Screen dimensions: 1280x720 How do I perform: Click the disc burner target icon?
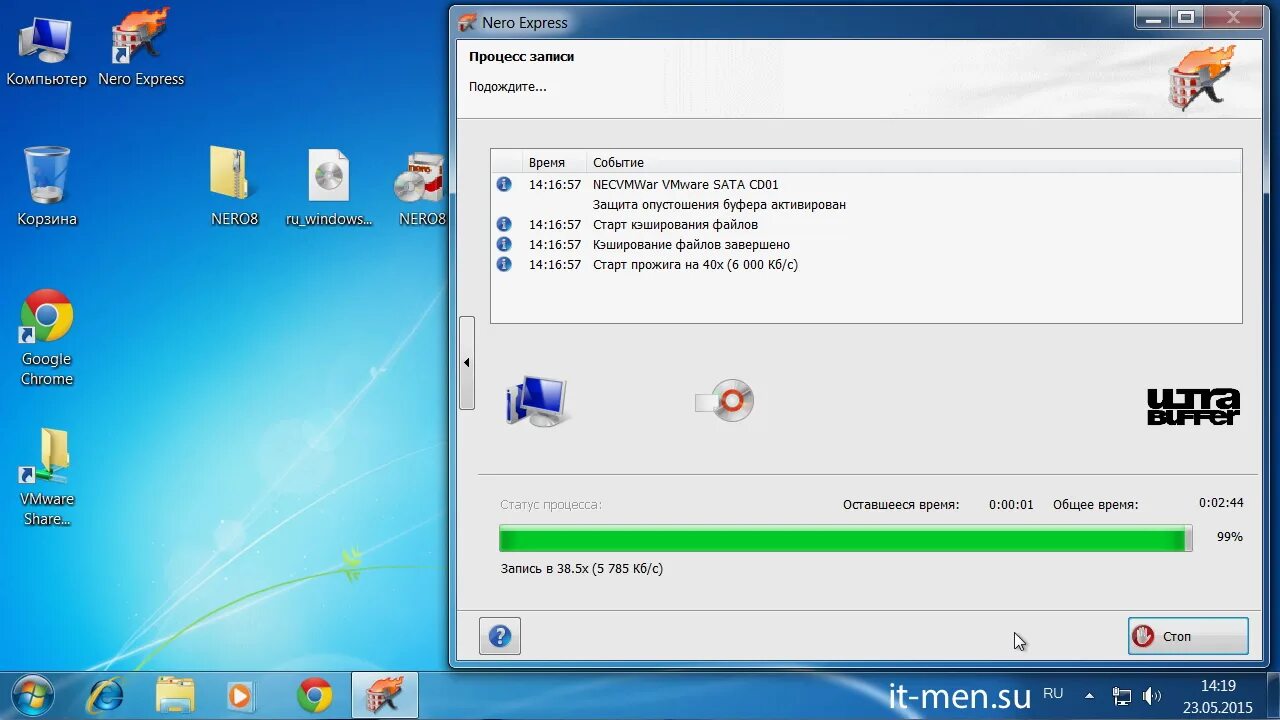pyautogui.click(x=725, y=401)
